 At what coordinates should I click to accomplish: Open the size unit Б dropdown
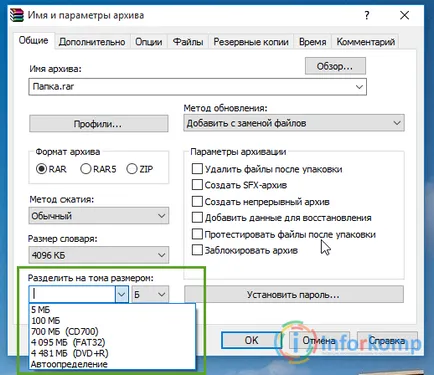click(x=150, y=294)
